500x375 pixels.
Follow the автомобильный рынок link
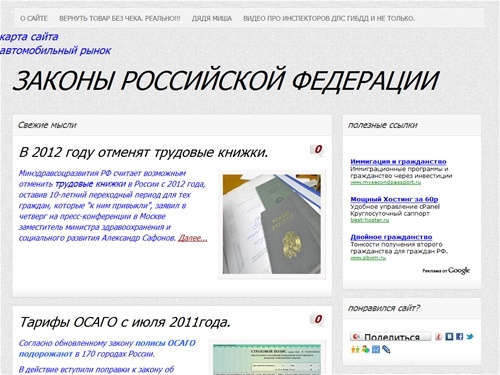pyautogui.click(x=55, y=51)
